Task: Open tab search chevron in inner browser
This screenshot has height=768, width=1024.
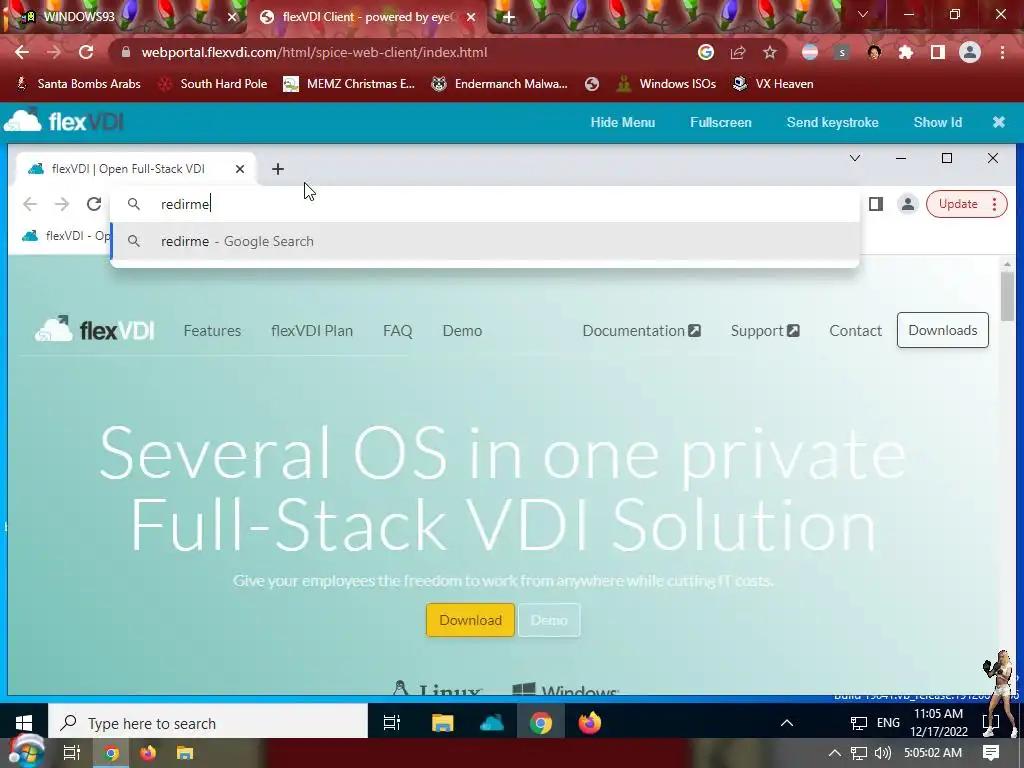Action: [855, 158]
